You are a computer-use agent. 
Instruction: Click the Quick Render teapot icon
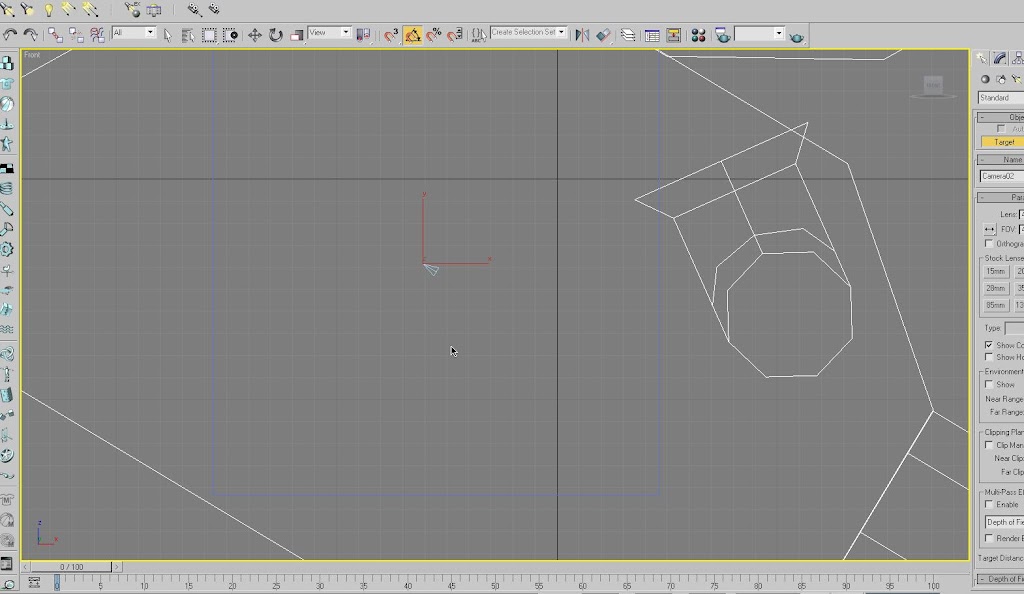[x=796, y=36]
